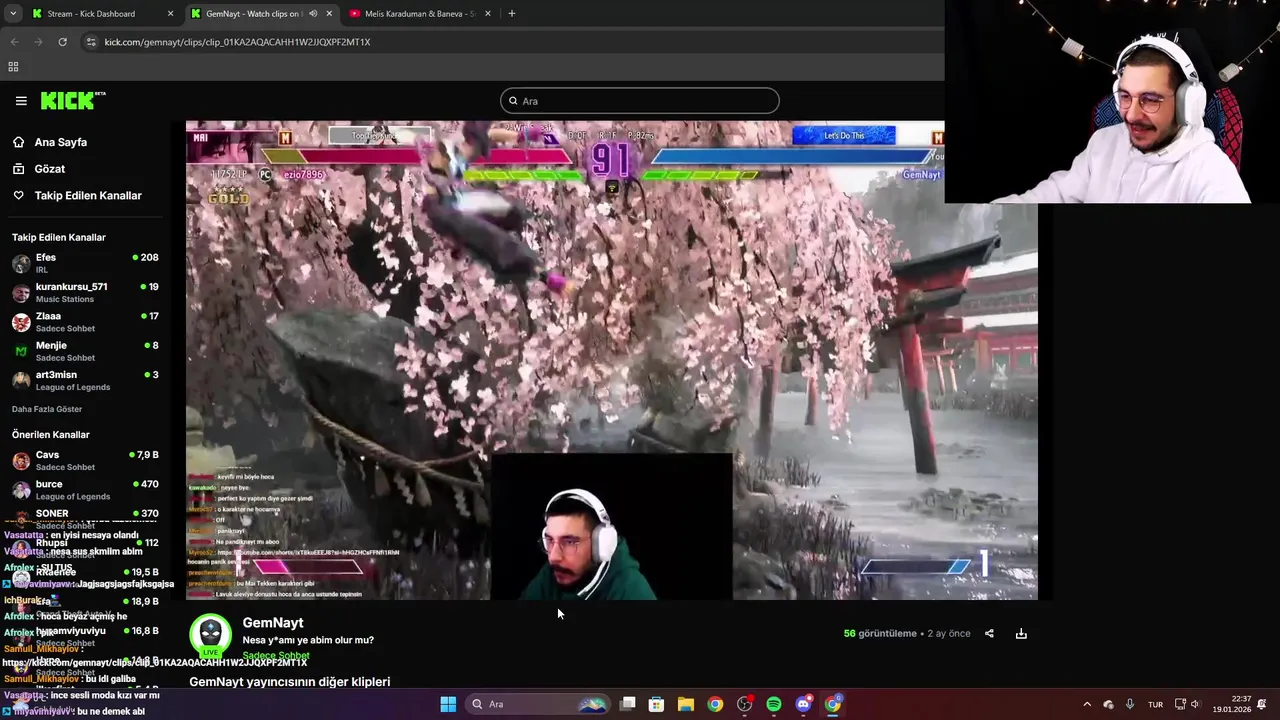Click Menjie green avatar icon
1280x720 pixels.
(x=21, y=351)
